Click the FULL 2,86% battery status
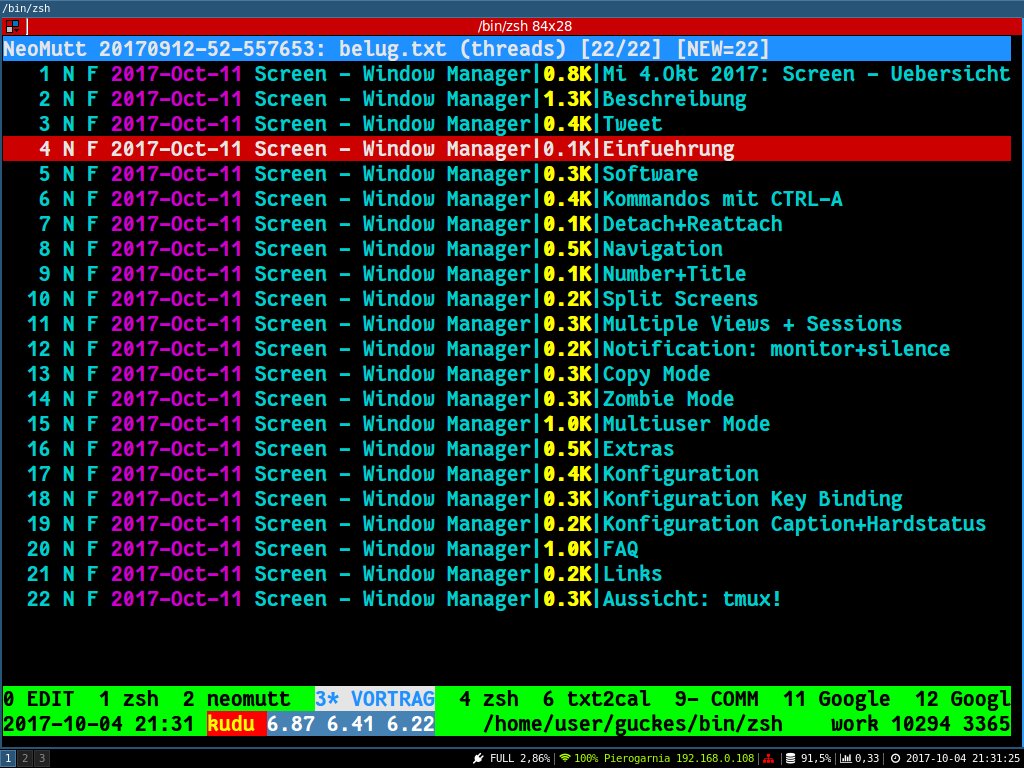This screenshot has height=768, width=1024. [x=520, y=759]
